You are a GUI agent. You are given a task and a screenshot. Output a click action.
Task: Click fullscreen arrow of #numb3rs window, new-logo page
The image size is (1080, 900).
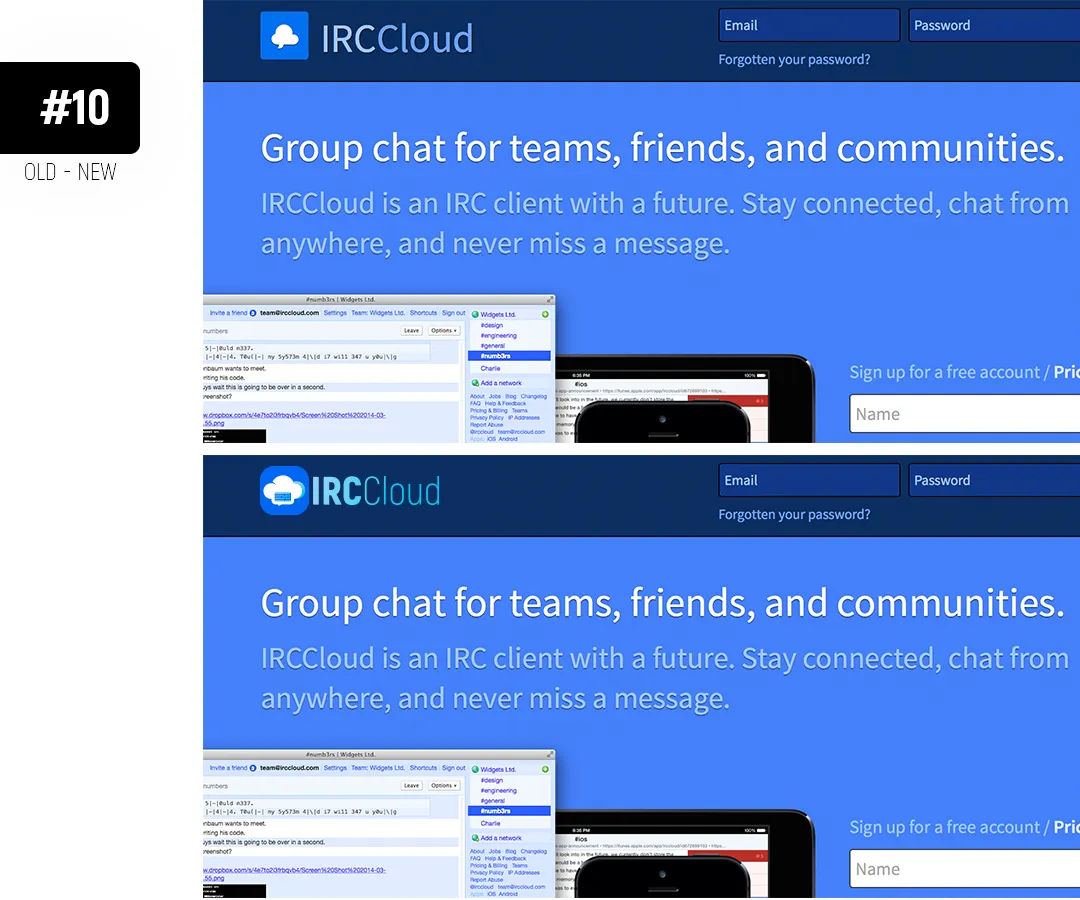pyautogui.click(x=550, y=755)
